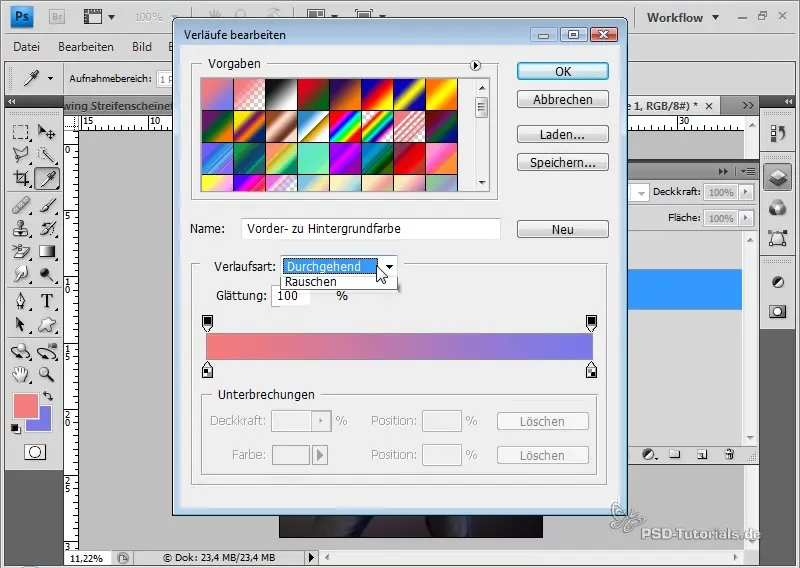800x568 pixels.
Task: Select the Brush tool
Action: point(47,206)
